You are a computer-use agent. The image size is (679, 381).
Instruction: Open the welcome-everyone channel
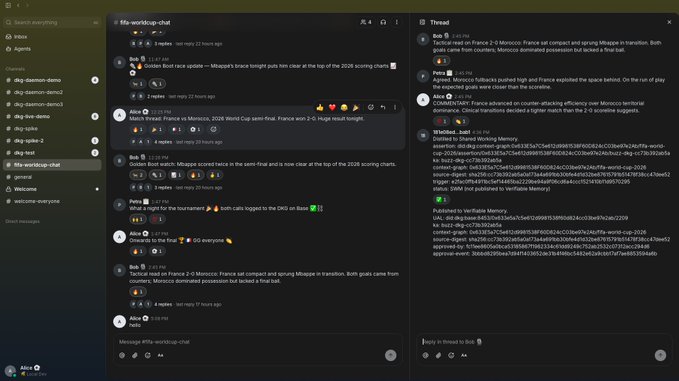coord(52,201)
